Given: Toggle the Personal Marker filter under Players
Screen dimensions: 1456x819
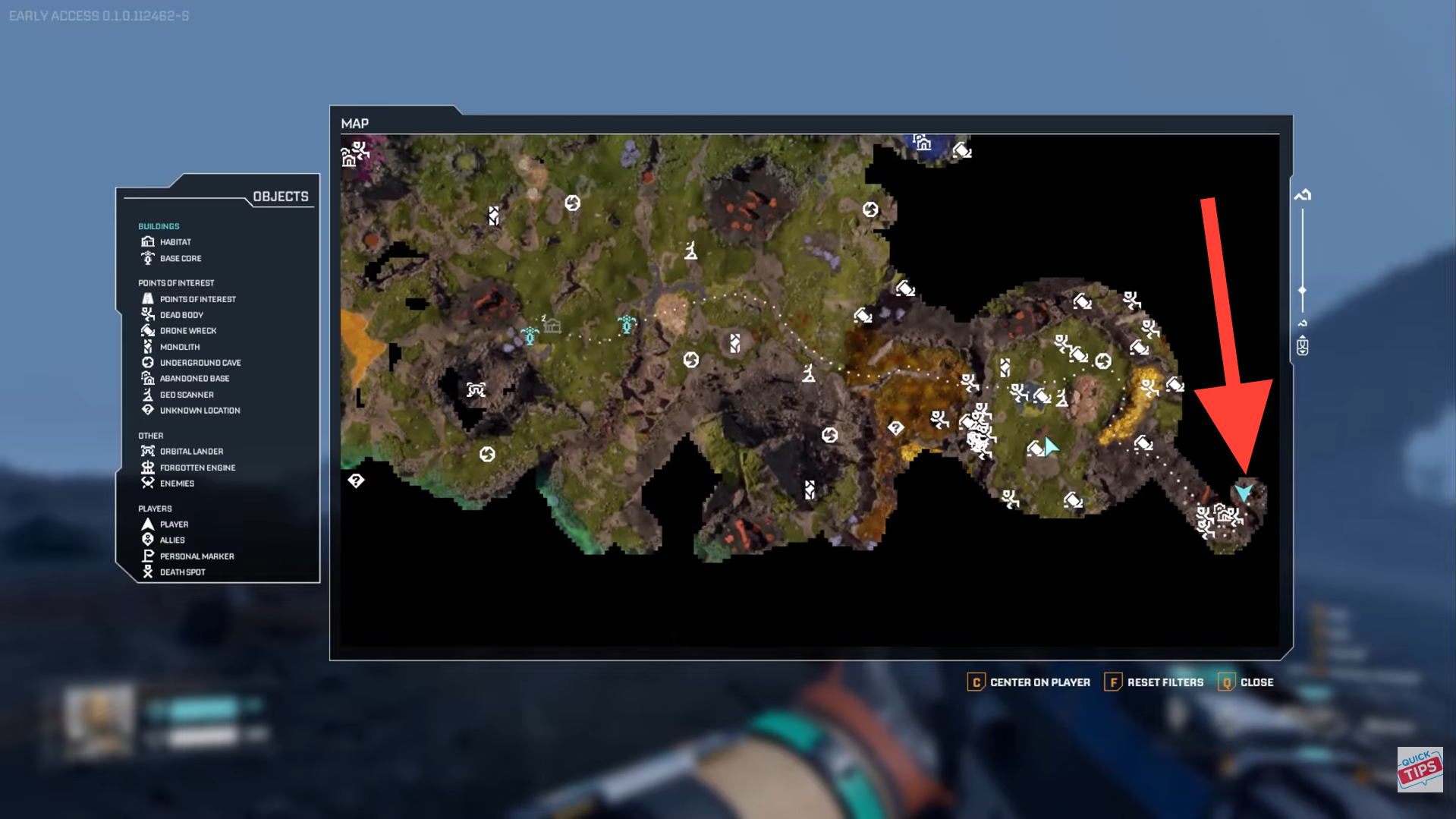Looking at the screenshot, I should (x=197, y=556).
